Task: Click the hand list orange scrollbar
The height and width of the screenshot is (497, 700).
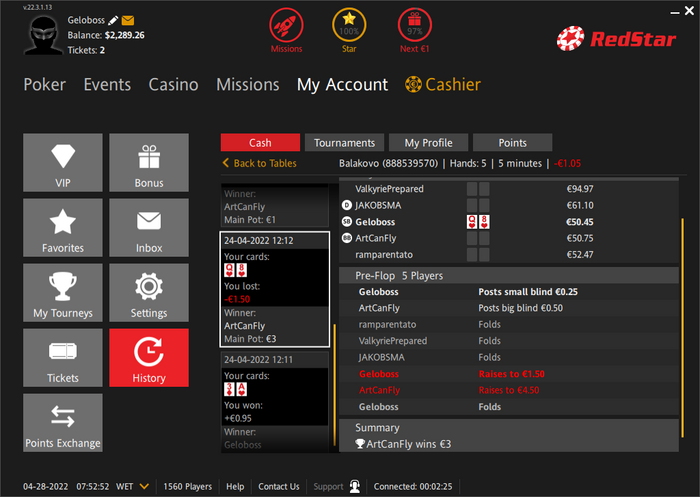Action: (x=334, y=384)
